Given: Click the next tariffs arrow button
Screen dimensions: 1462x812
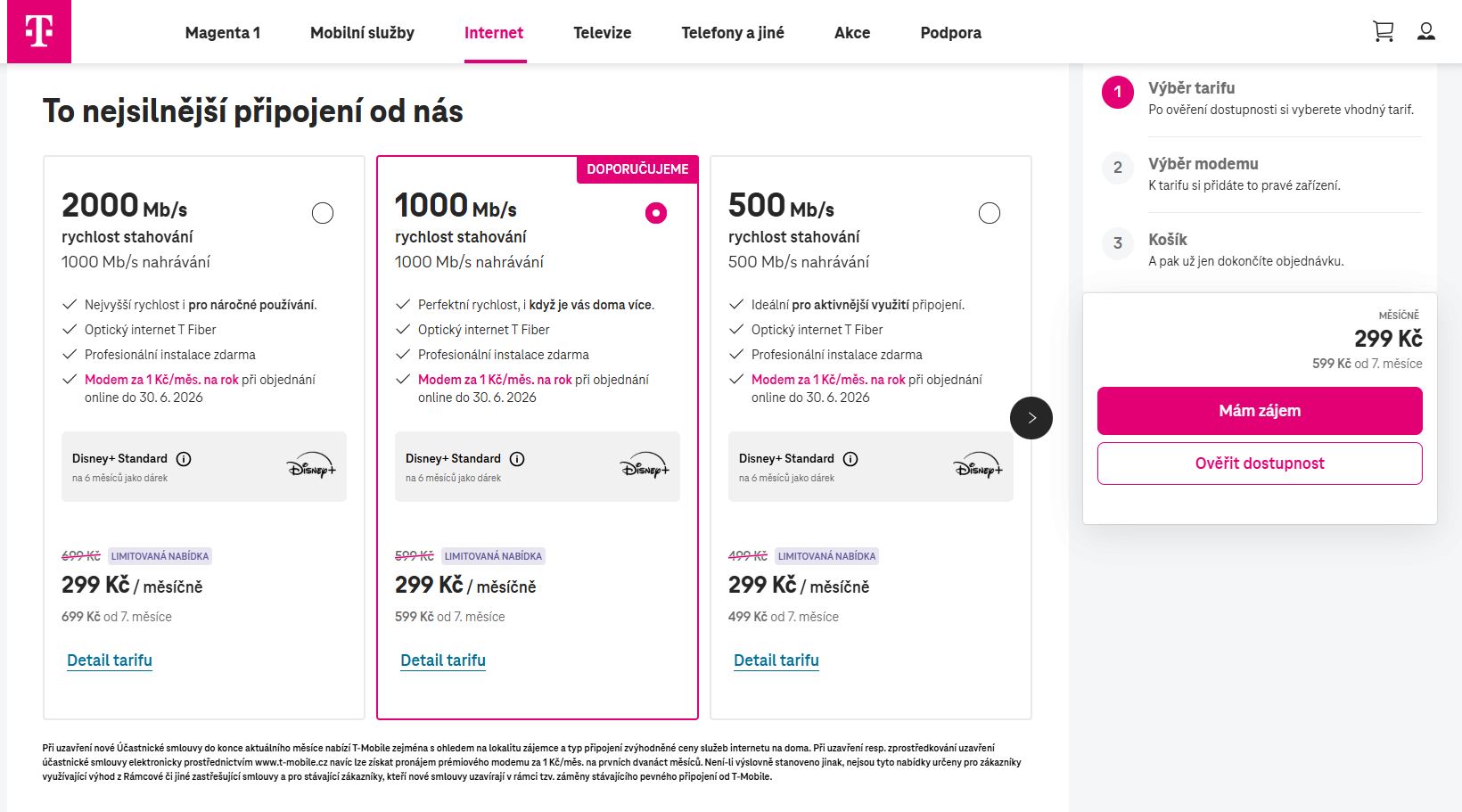Looking at the screenshot, I should pyautogui.click(x=1031, y=418).
